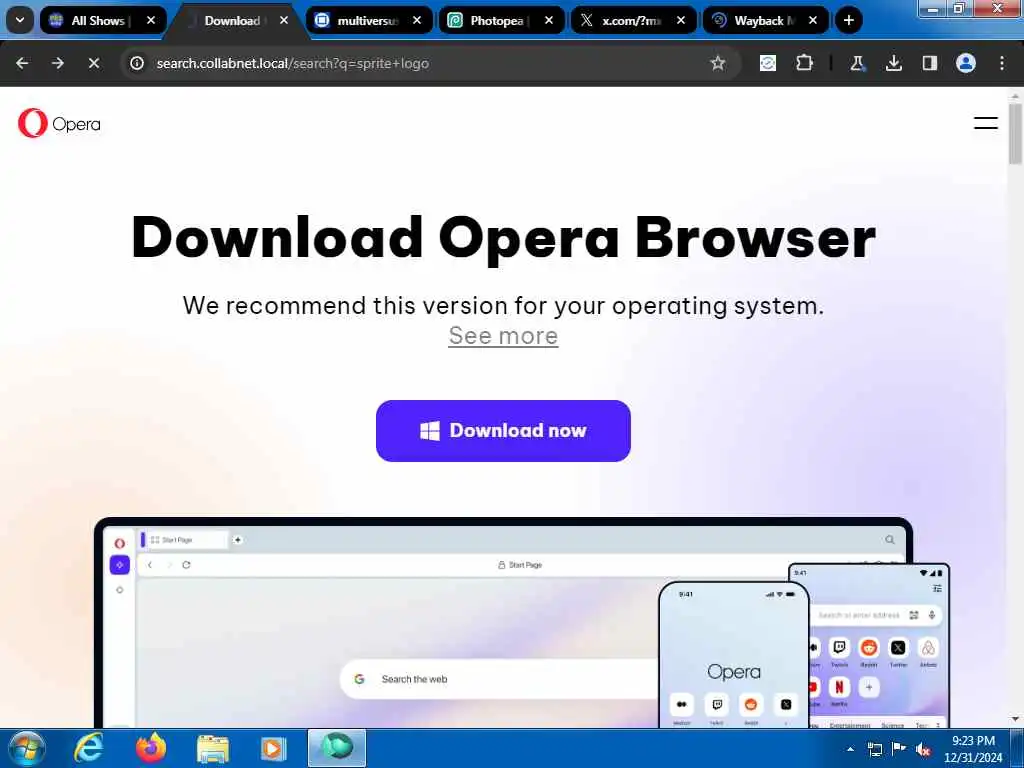1024x768 pixels.
Task: Switch to the Wayback Machine tab
Action: [765, 20]
